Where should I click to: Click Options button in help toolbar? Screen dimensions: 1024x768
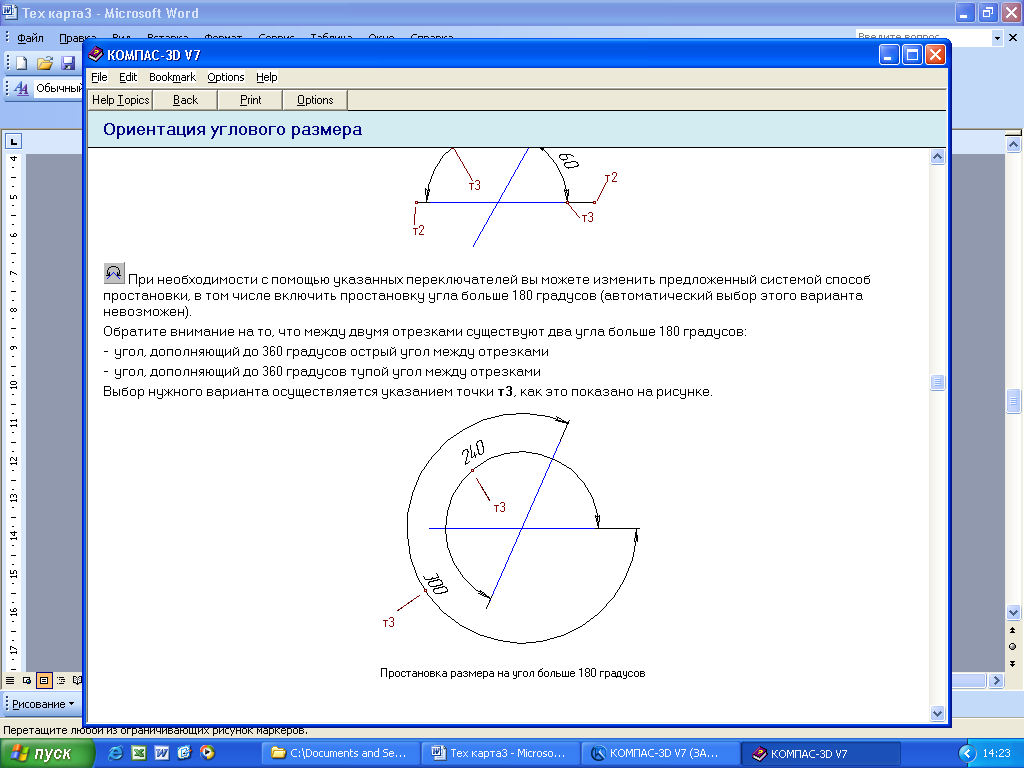[x=315, y=100]
